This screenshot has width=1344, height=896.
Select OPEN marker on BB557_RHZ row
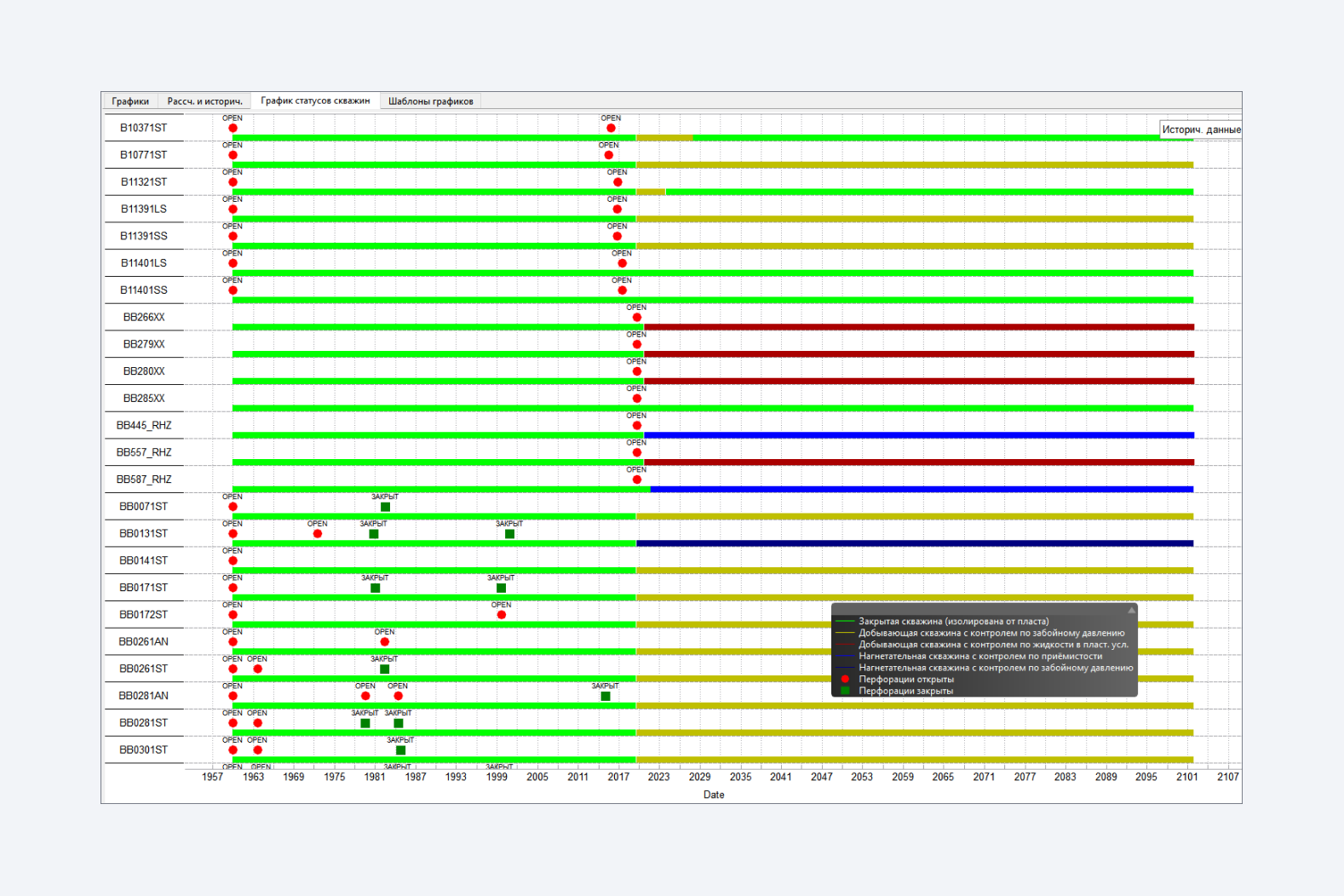pos(636,452)
